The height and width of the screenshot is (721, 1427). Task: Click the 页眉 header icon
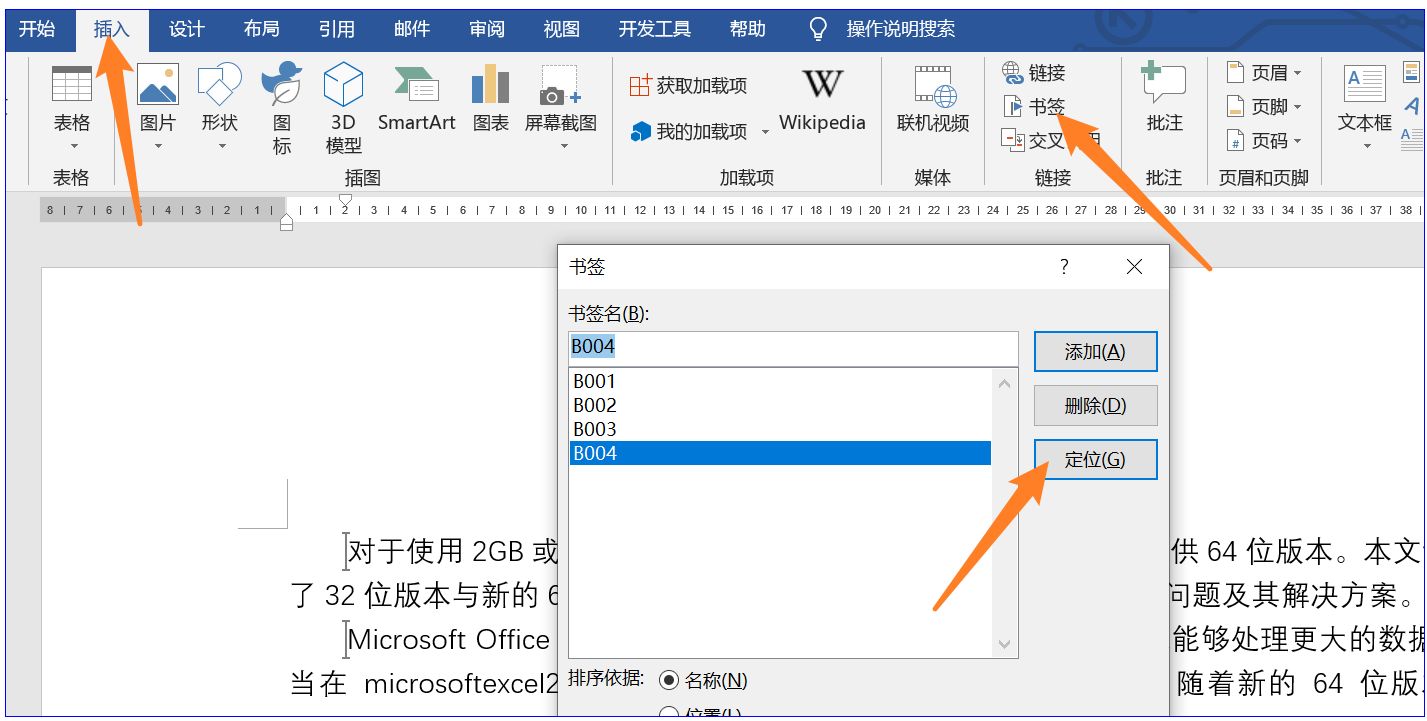pos(1236,73)
